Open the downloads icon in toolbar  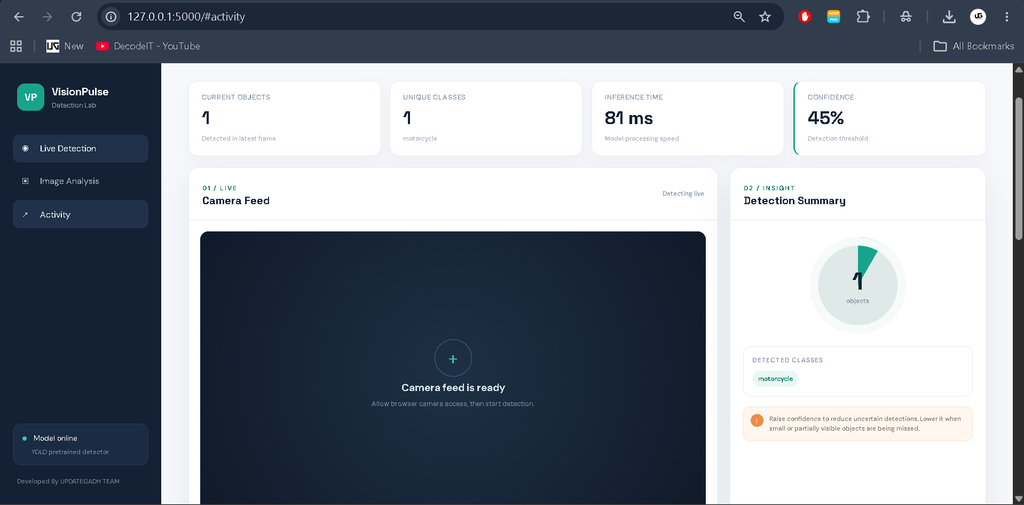pyautogui.click(x=949, y=17)
